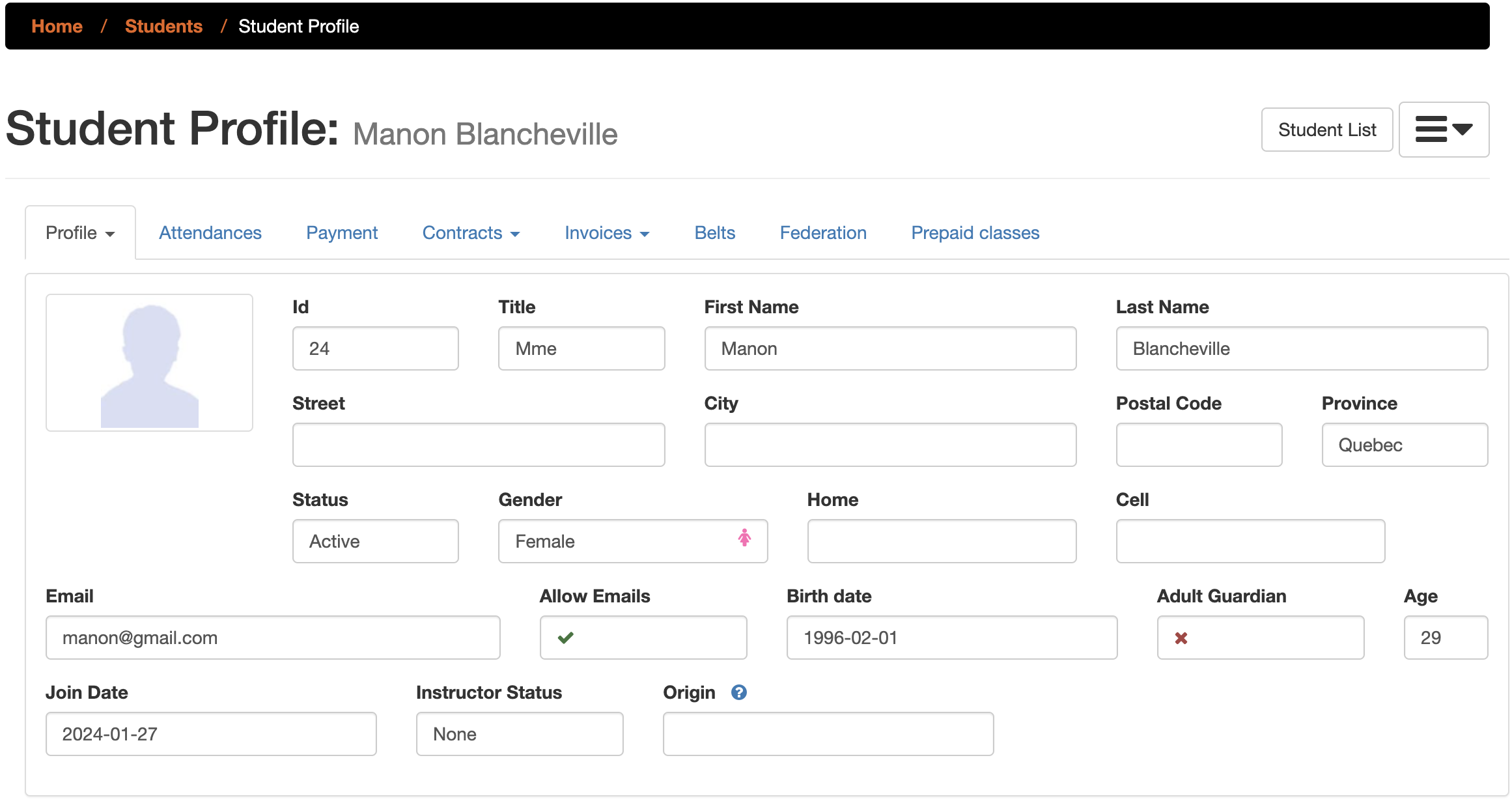Viewport: 1512px width, 801px height.
Task: Click the red Adult Guardian X mark
Action: pyautogui.click(x=1181, y=638)
